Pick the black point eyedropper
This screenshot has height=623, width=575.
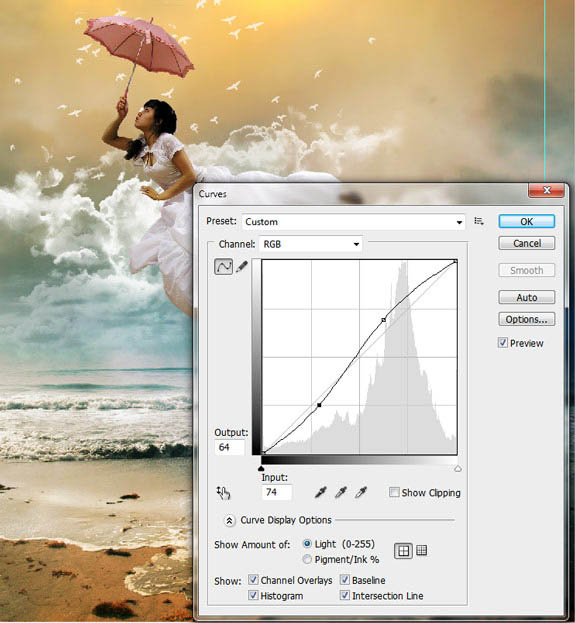pos(321,492)
